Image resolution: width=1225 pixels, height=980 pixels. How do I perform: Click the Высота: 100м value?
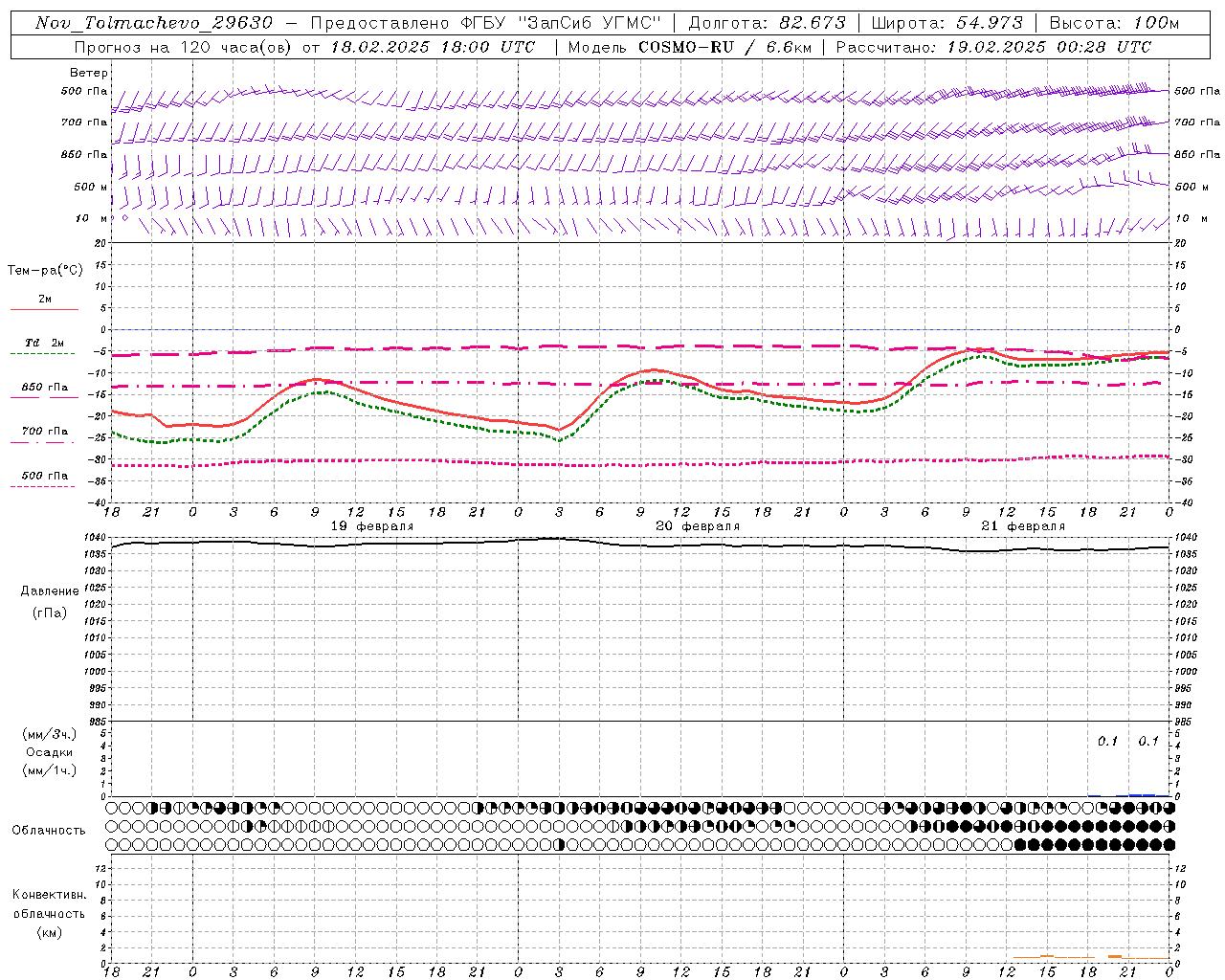click(1114, 22)
